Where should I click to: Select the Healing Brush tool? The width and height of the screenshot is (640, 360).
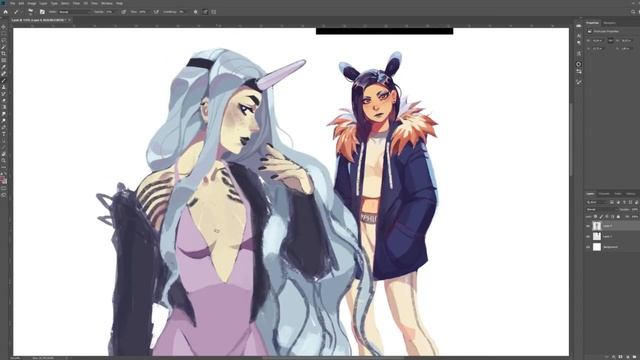(x=4, y=73)
